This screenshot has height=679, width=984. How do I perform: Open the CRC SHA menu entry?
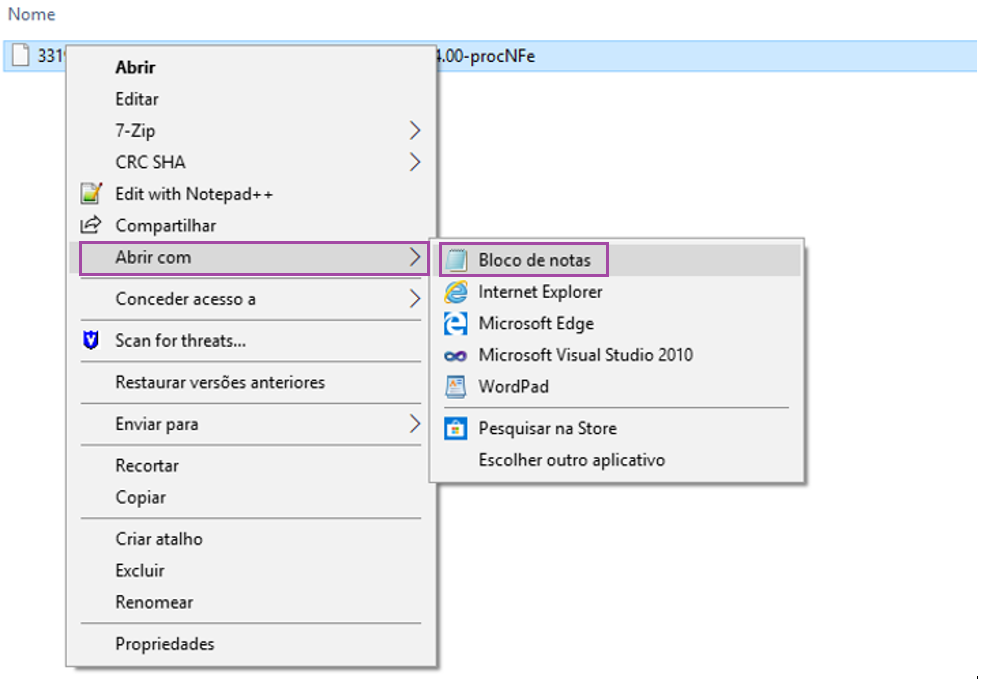click(251, 162)
